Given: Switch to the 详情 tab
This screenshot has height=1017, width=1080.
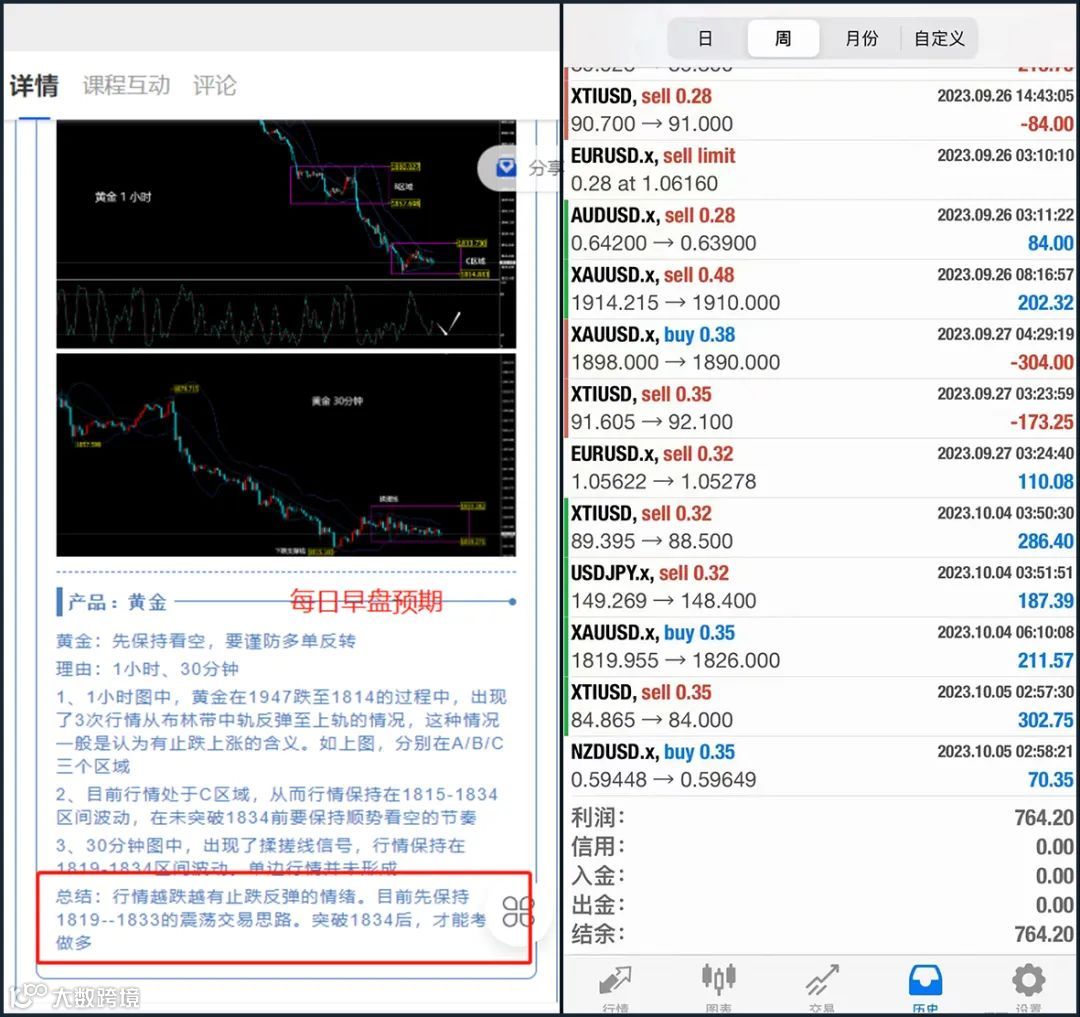Looking at the screenshot, I should (34, 86).
